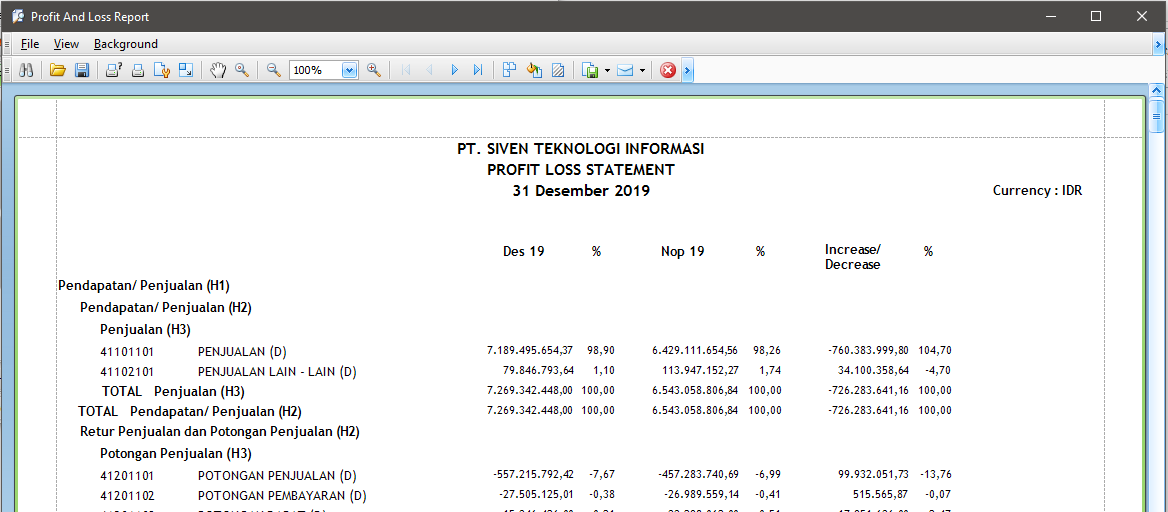Click the Send via email envelope icon
The image size is (1168, 512).
625,70
